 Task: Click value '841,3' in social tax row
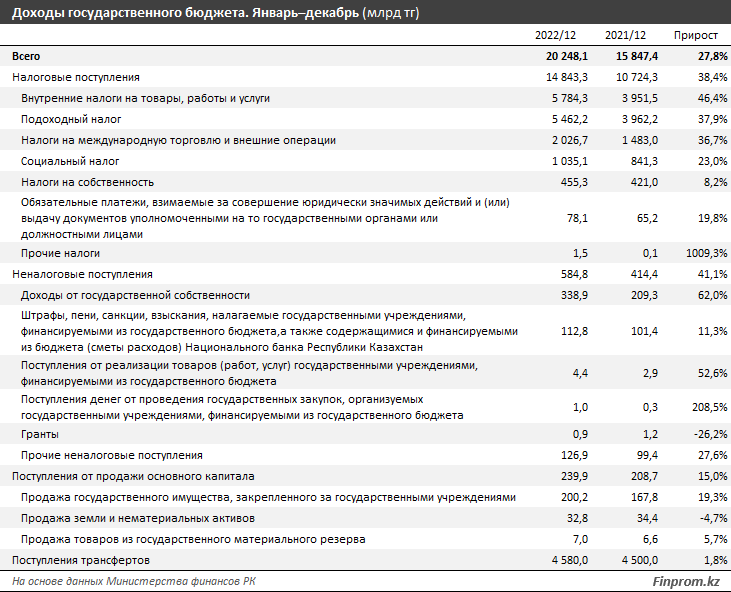pyautogui.click(x=644, y=161)
